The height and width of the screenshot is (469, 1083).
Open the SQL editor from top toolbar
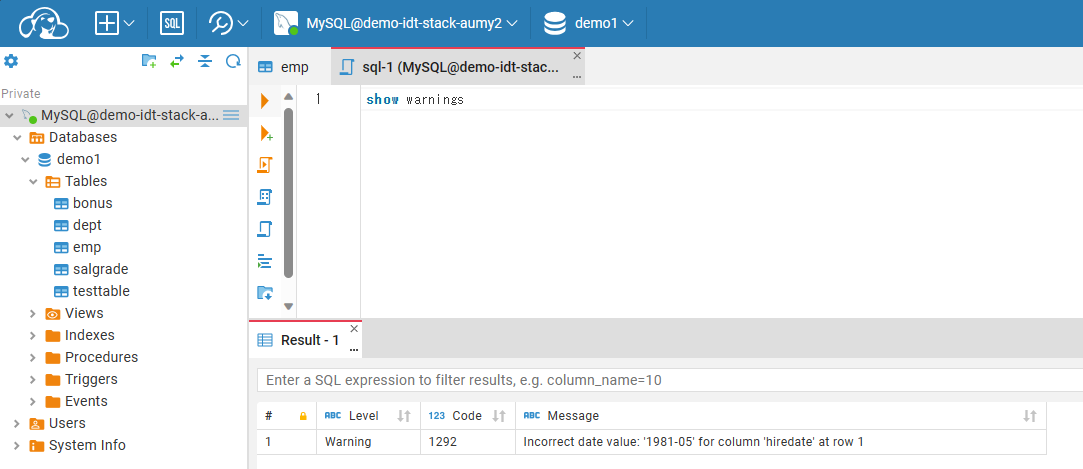coord(171,23)
